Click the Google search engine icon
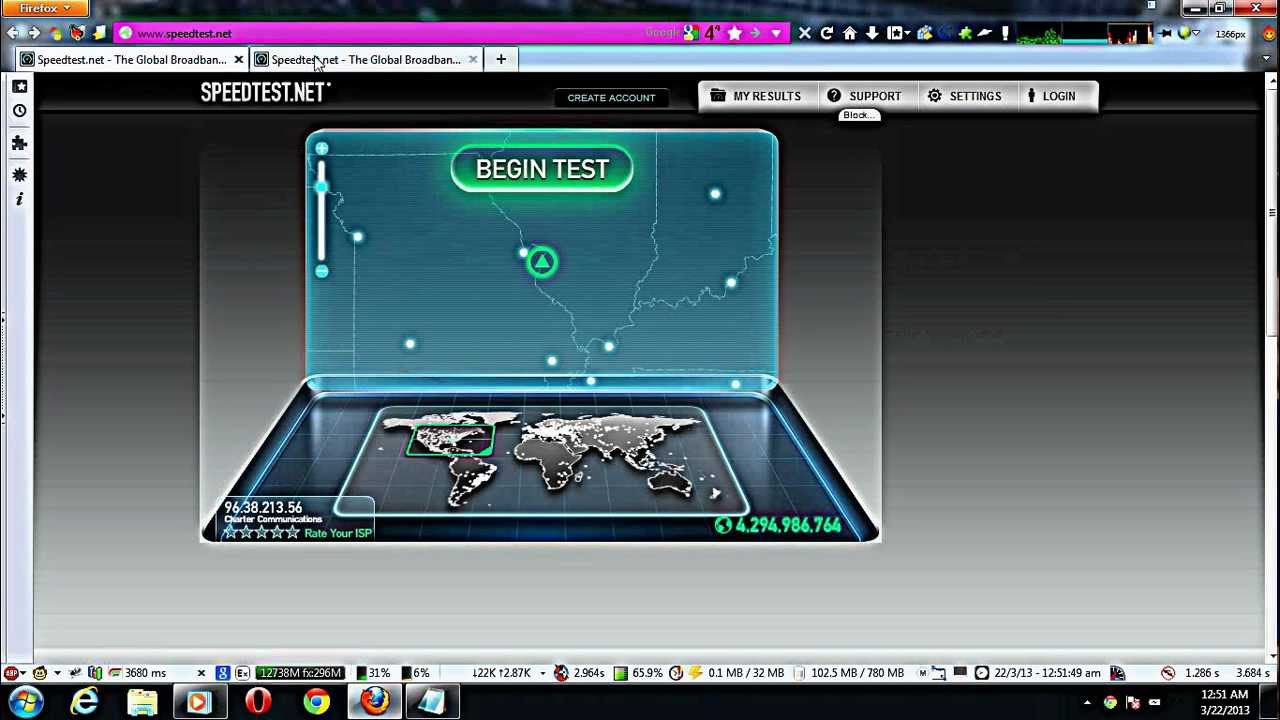Screen dimensions: 1280x720 [690, 33]
